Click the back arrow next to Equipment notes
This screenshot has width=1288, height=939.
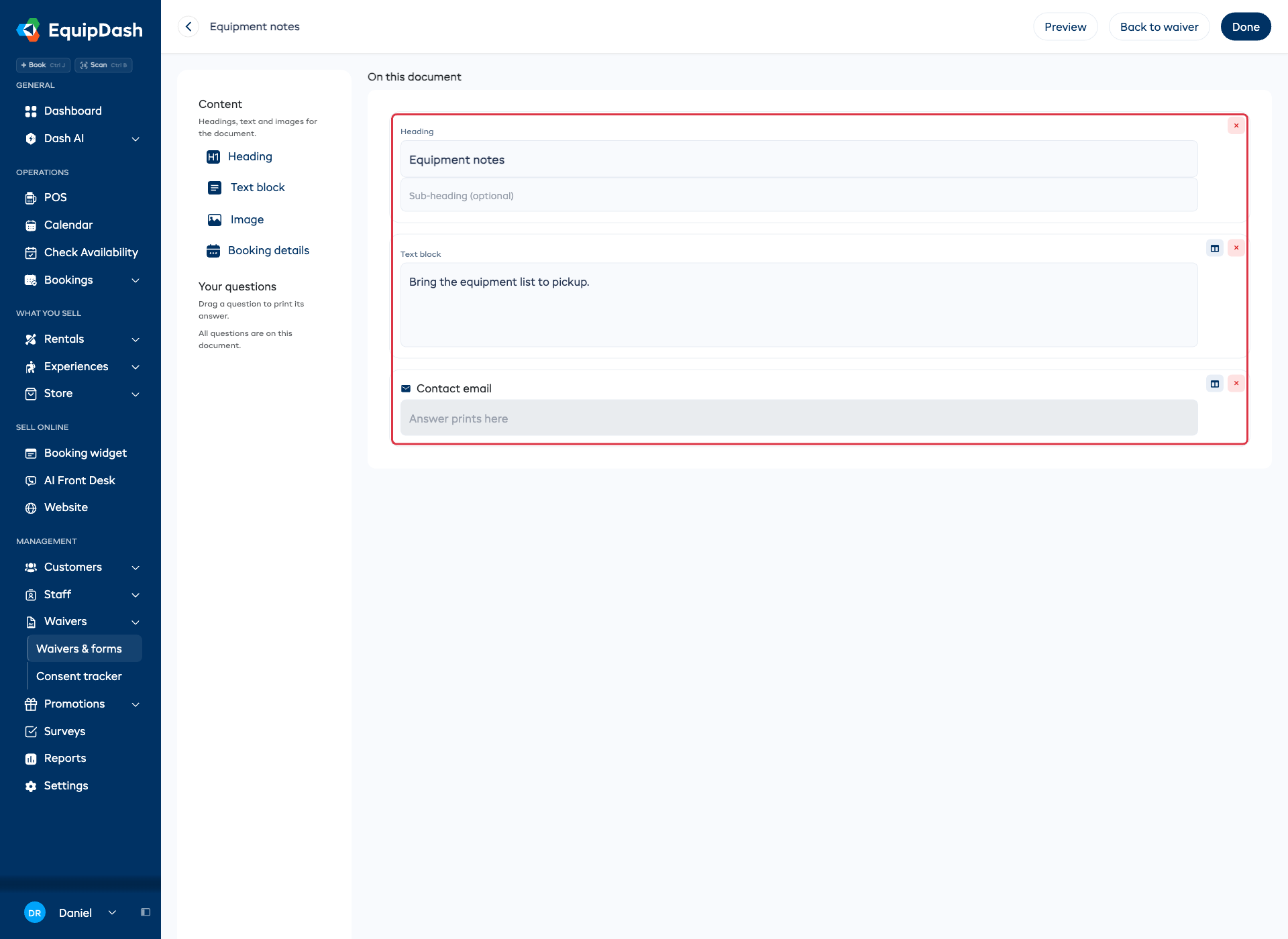click(189, 27)
